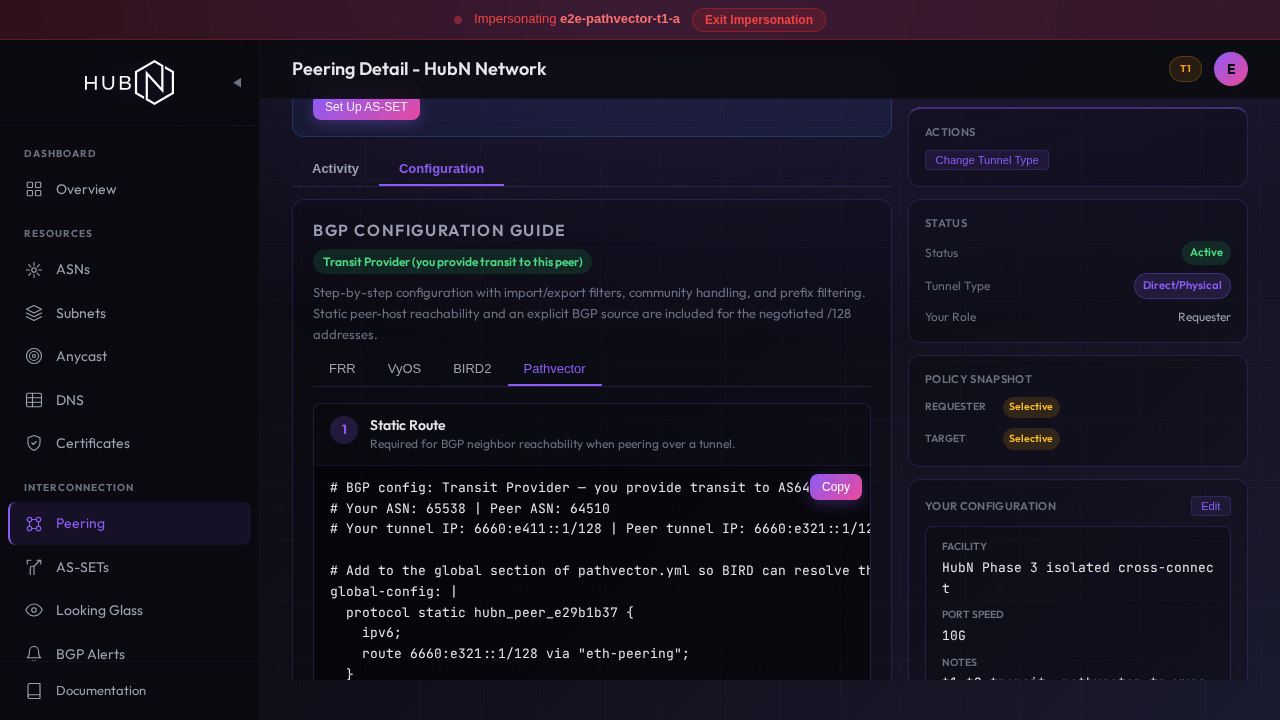Viewport: 1280px width, 720px height.
Task: Switch to the BIRD2 config tab
Action: pos(472,369)
